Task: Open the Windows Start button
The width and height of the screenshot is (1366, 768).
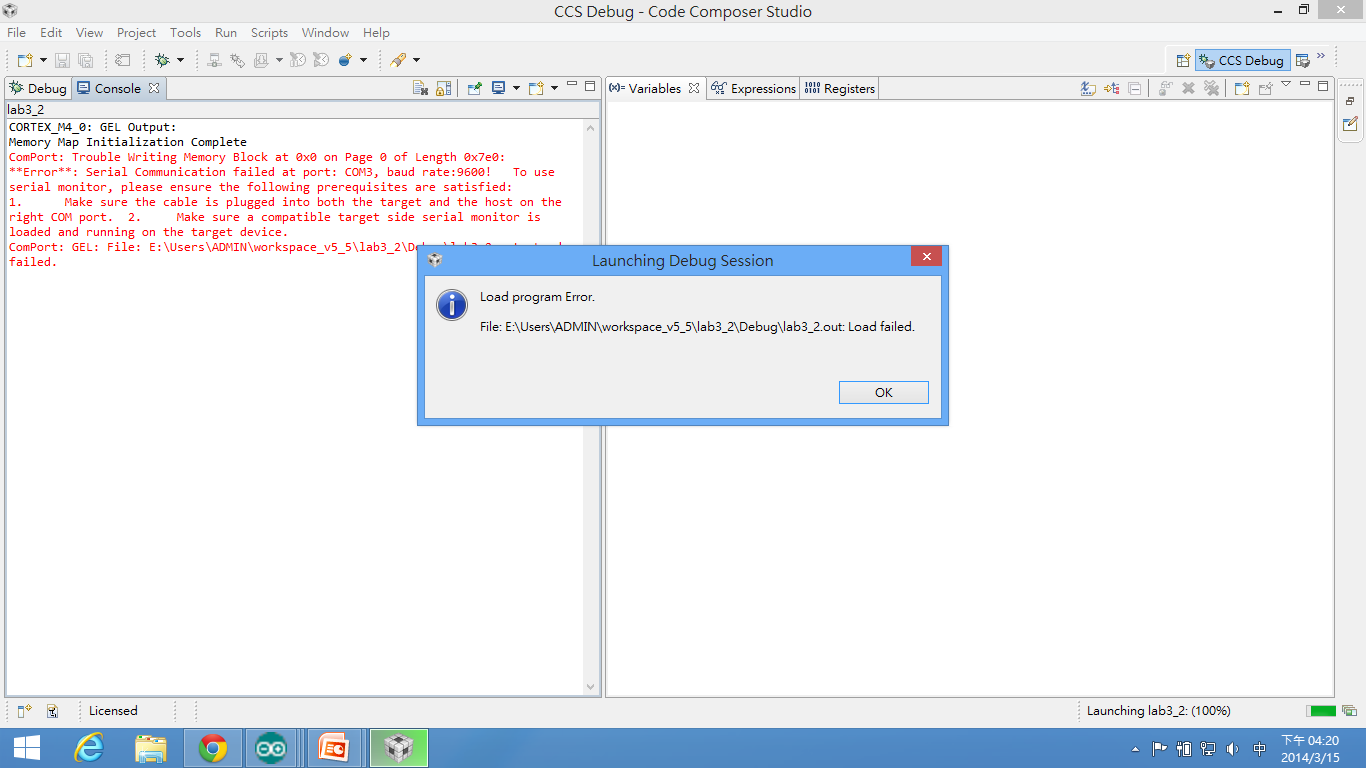Action: click(27, 748)
